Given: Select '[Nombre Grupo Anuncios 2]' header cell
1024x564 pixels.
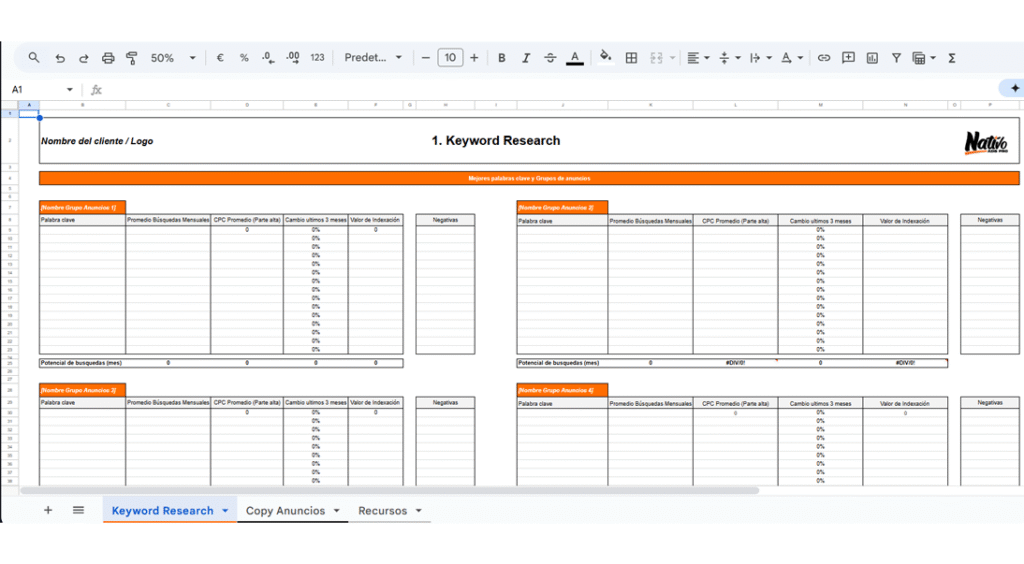Looking at the screenshot, I should 562,208.
